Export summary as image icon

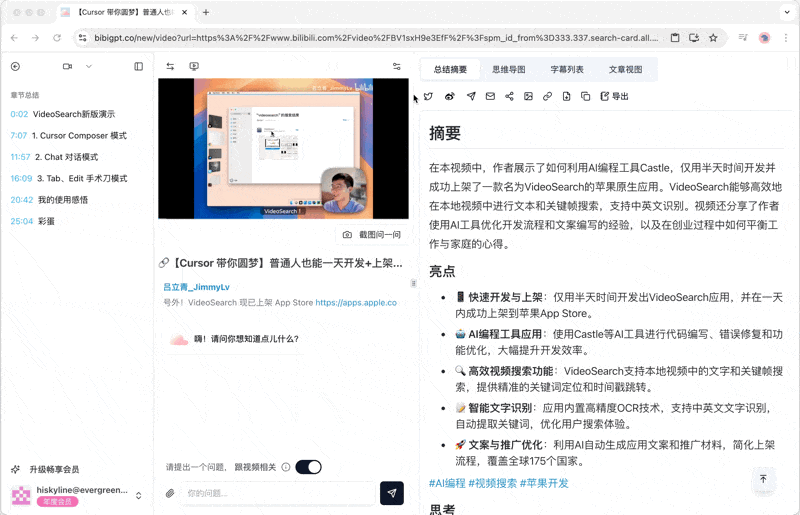click(x=529, y=96)
